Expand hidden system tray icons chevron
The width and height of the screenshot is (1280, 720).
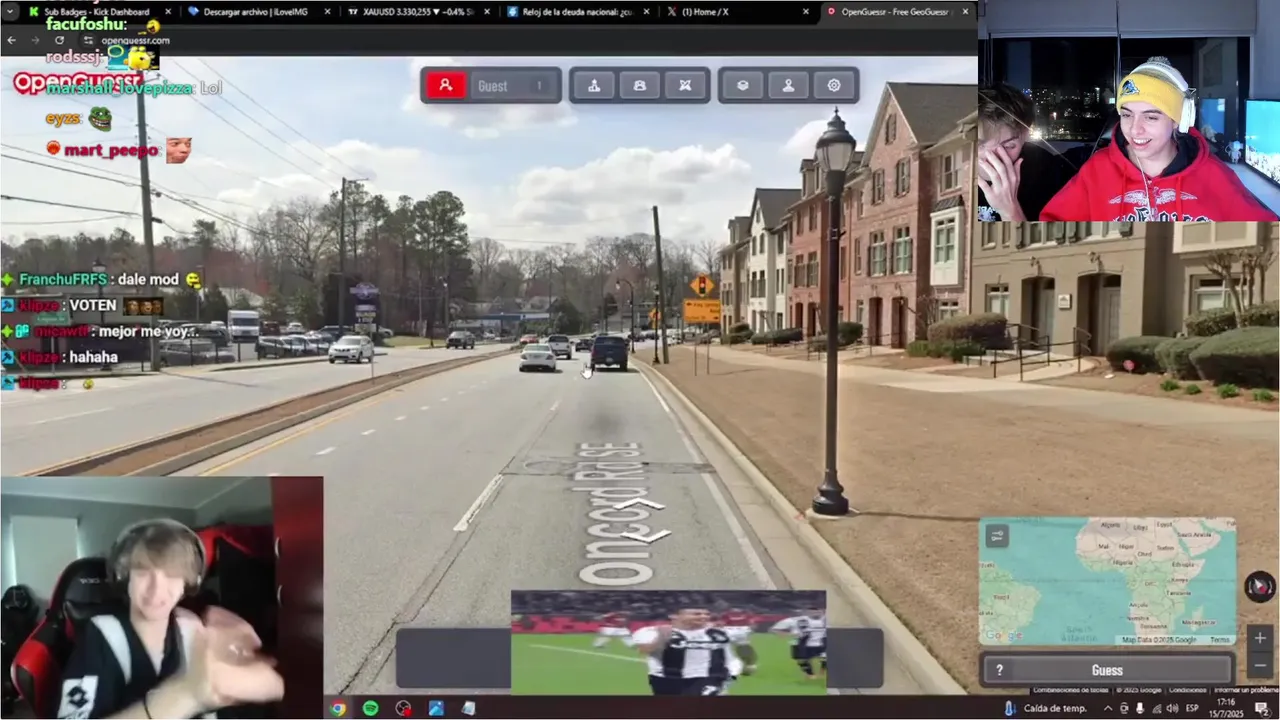tap(1108, 708)
